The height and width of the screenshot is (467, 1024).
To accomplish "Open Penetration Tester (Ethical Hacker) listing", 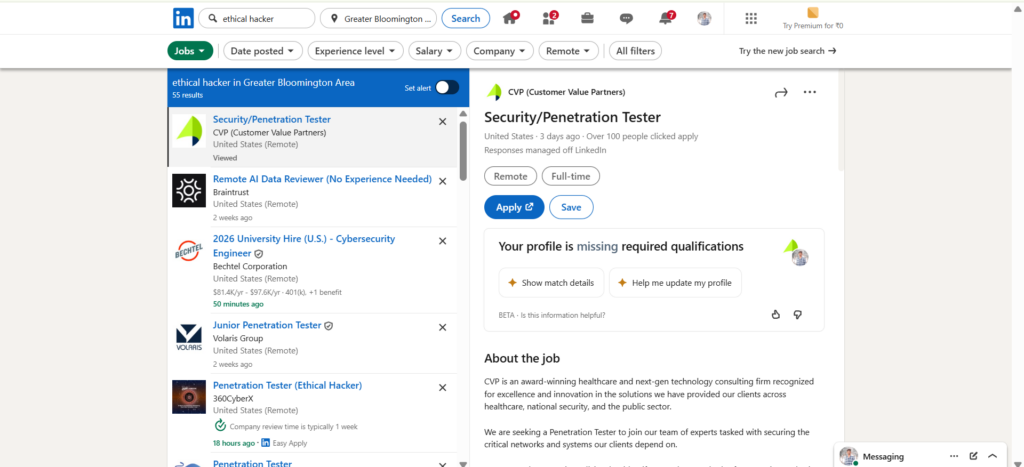I will pos(287,385).
